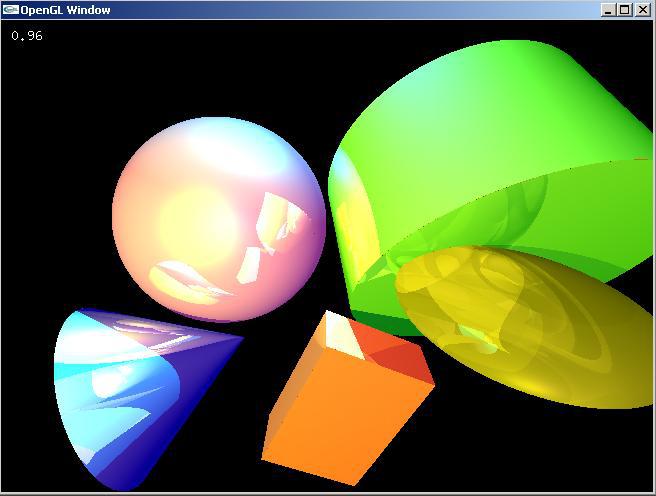Select the yellow translucent ellipsoid
656x496 pixels.
(525, 327)
